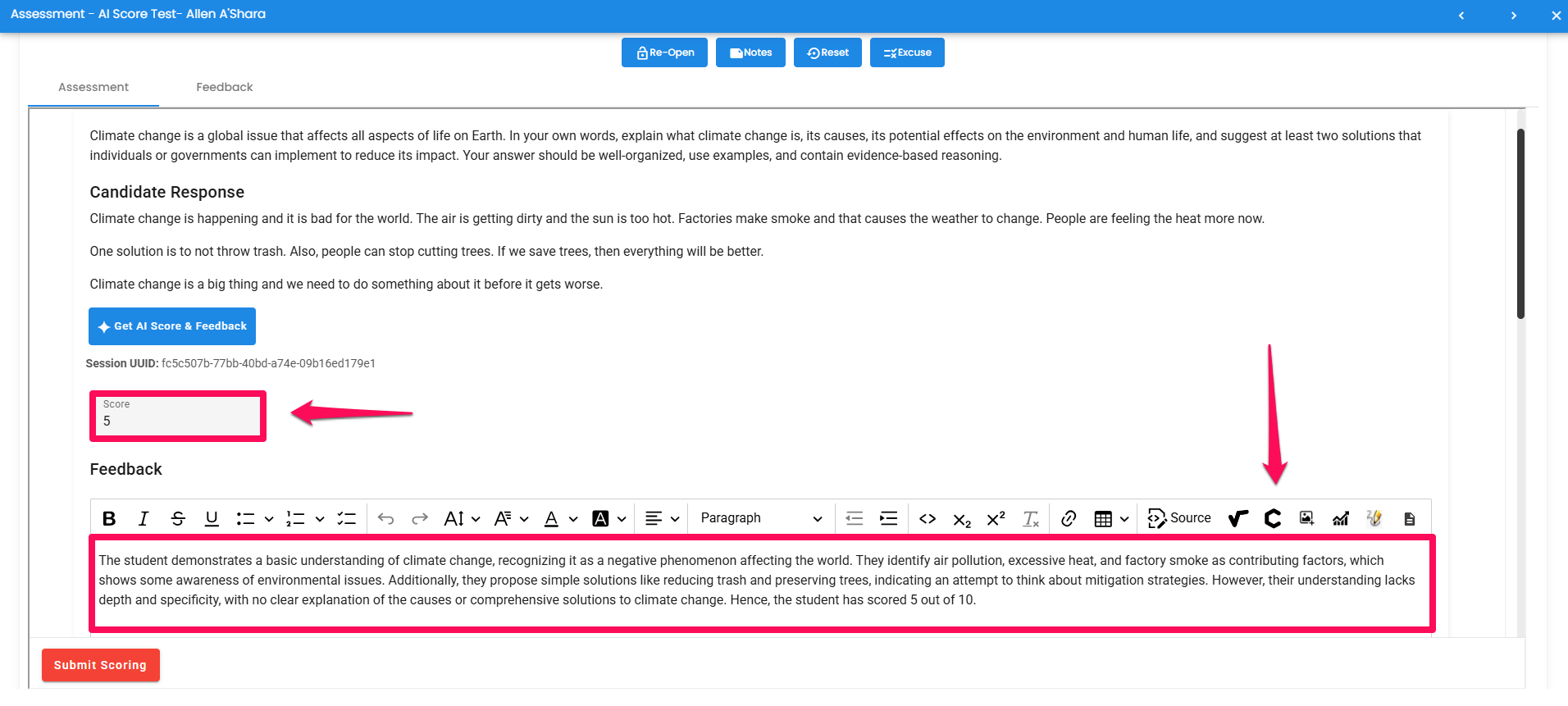Click Get AI Score & Feedback
Image resolution: width=1568 pixels, height=706 pixels.
pyautogui.click(x=172, y=326)
